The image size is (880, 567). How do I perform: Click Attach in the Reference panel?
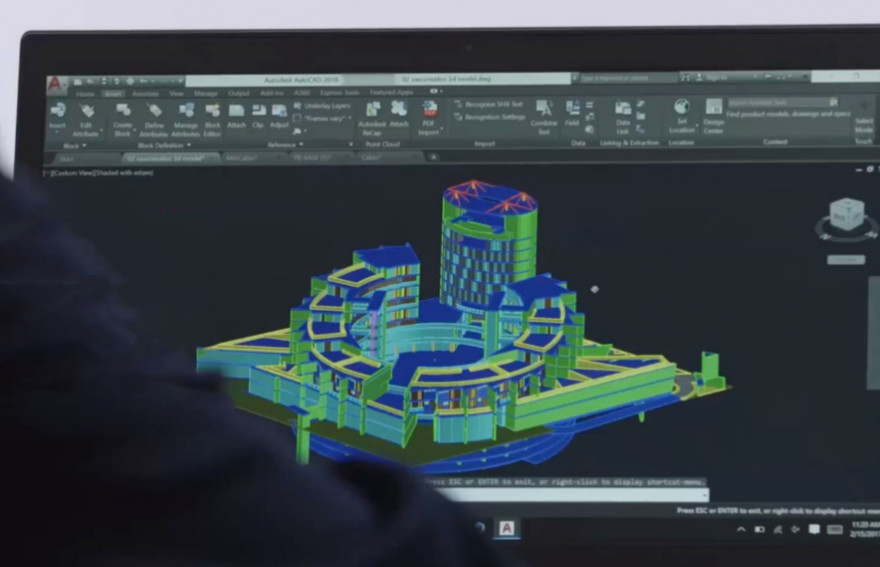pyautogui.click(x=236, y=116)
